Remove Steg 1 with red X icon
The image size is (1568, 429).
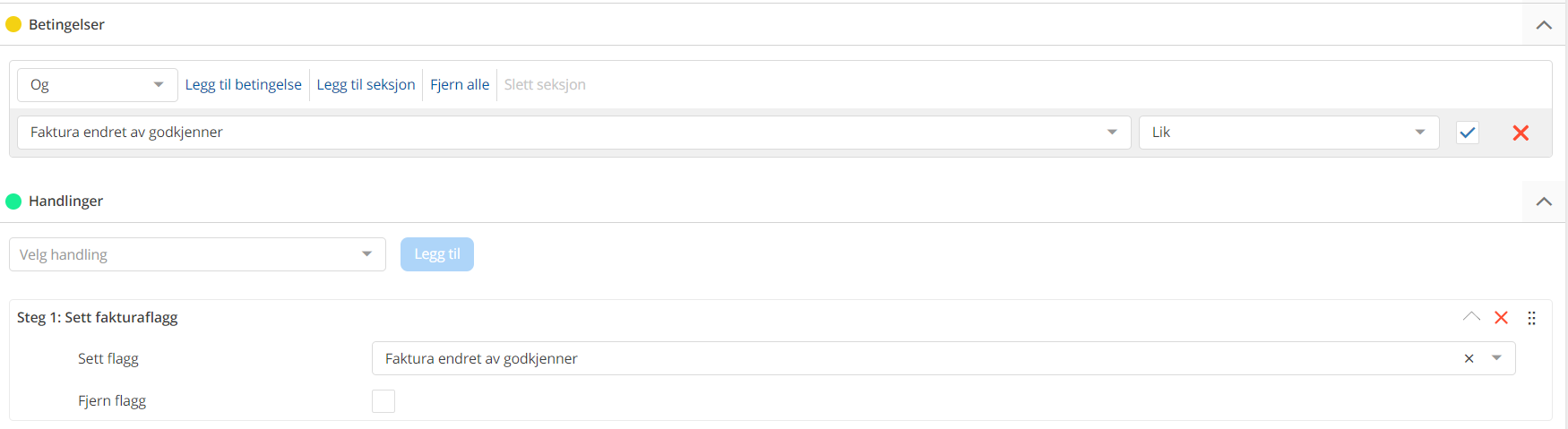[x=1502, y=317]
